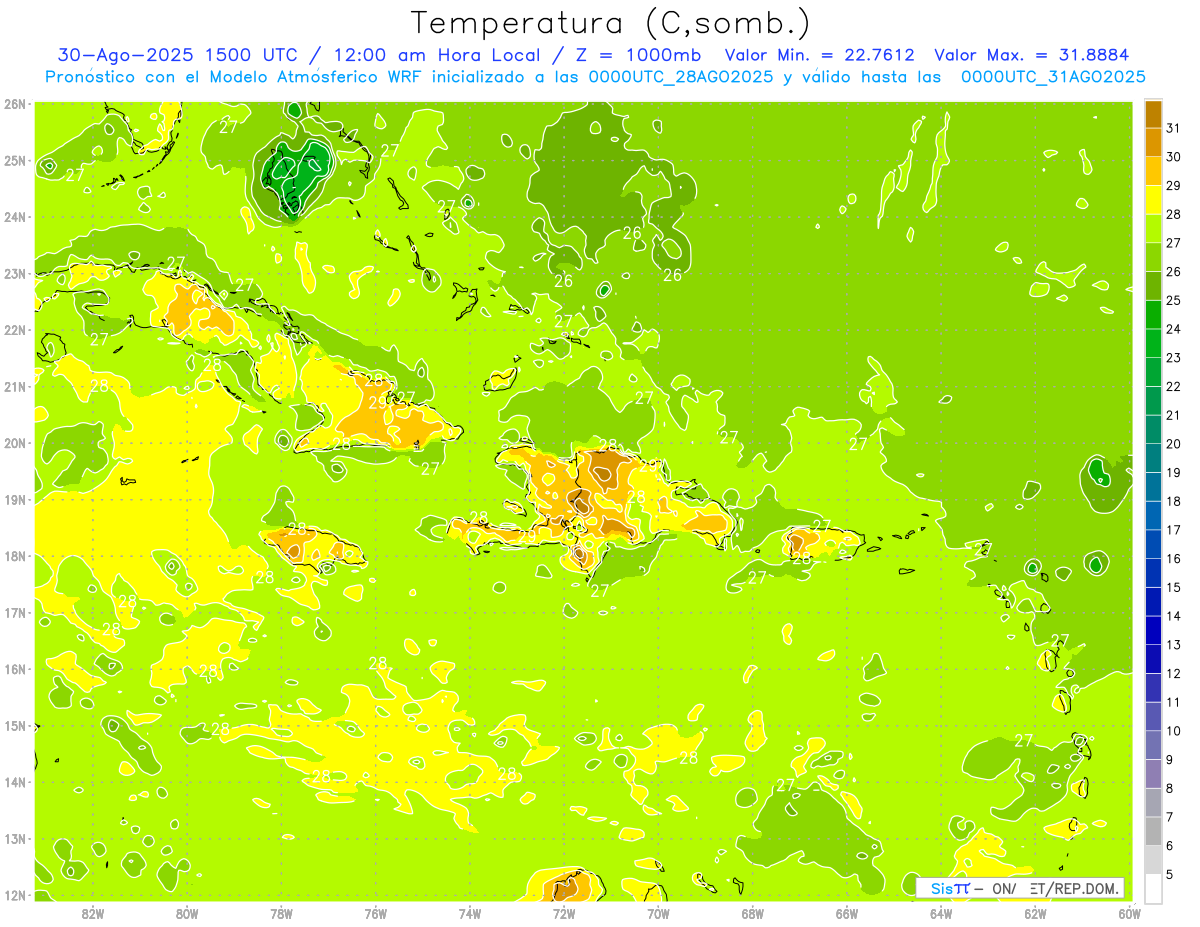Click the title "Temperatura (C,somb.)"
This screenshot has width=1200, height=927.
tap(610, 23)
